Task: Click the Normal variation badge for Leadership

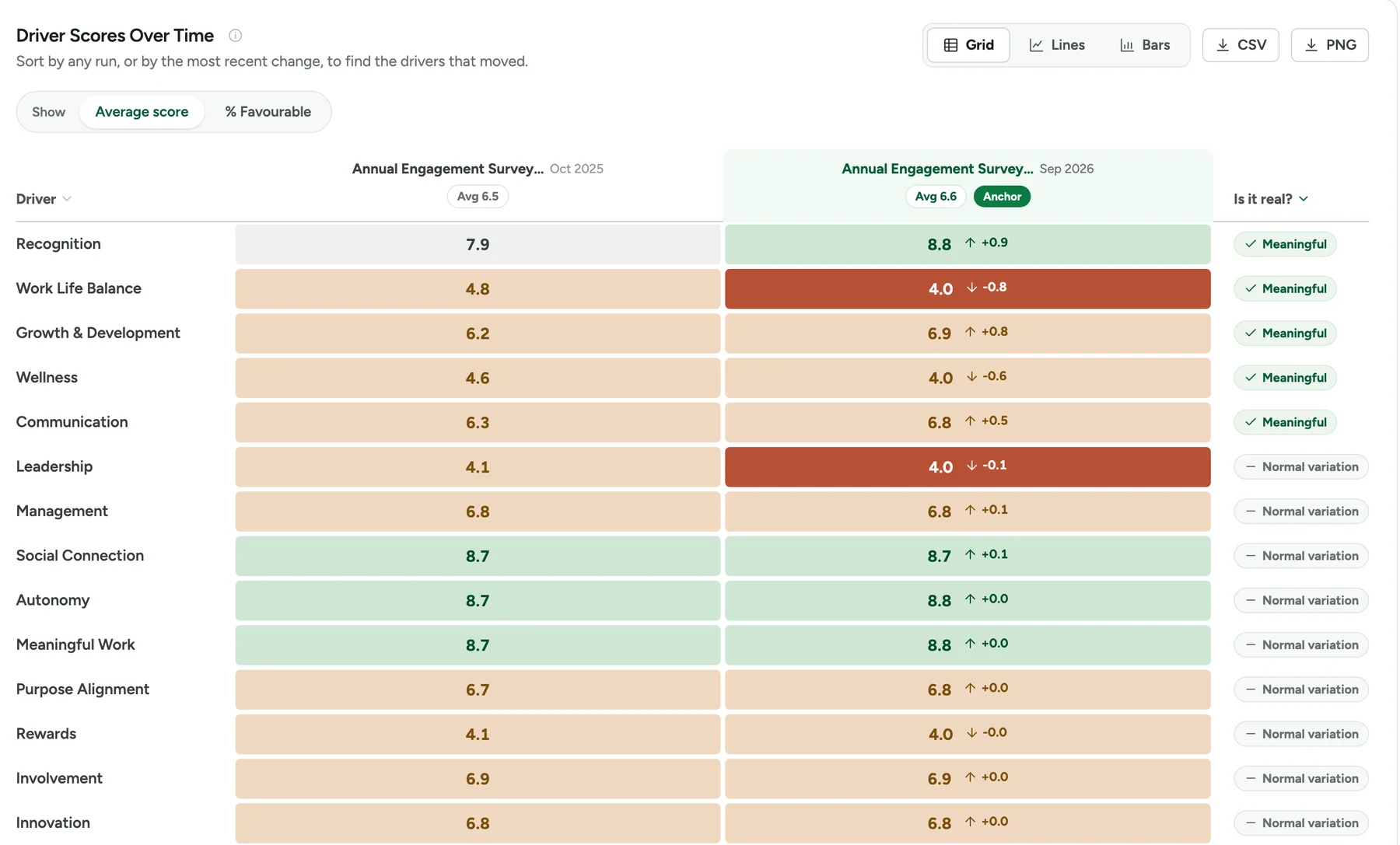Action: 1301,466
